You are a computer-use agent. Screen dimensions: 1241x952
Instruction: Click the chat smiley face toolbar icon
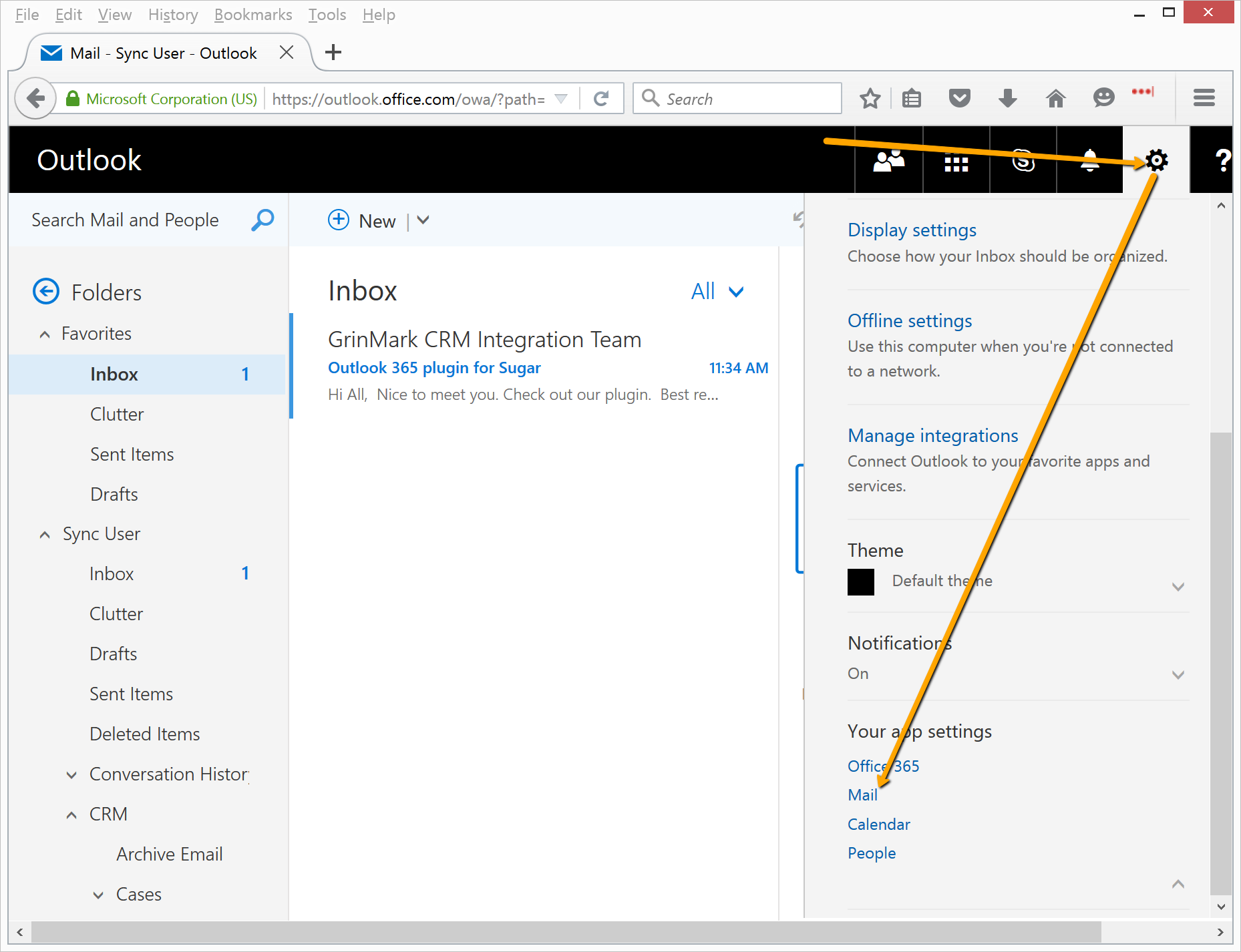[x=1103, y=98]
